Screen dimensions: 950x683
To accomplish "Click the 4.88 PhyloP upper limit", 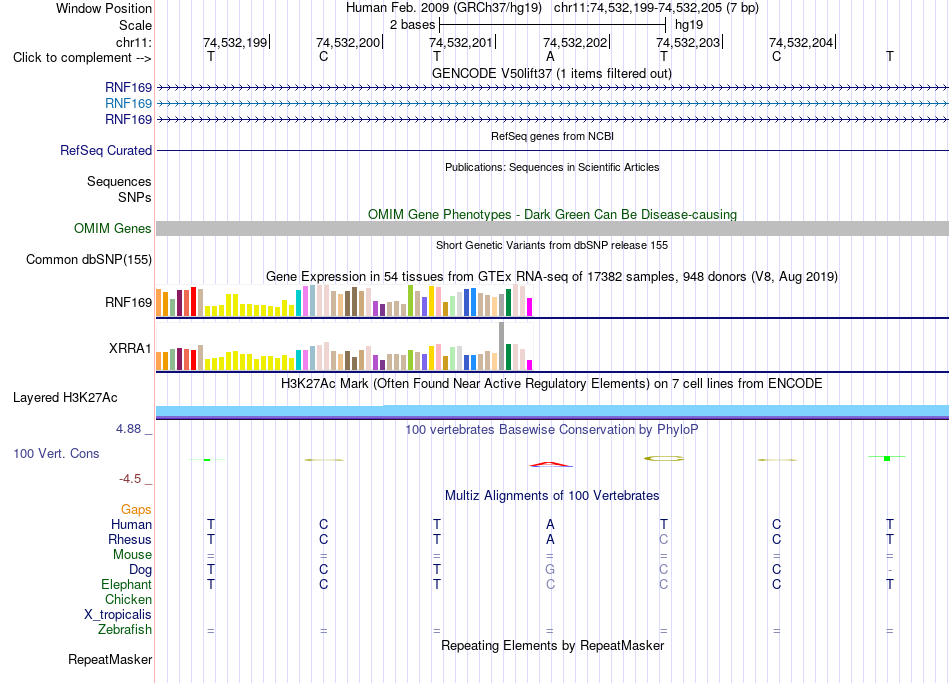I will 128,429.
